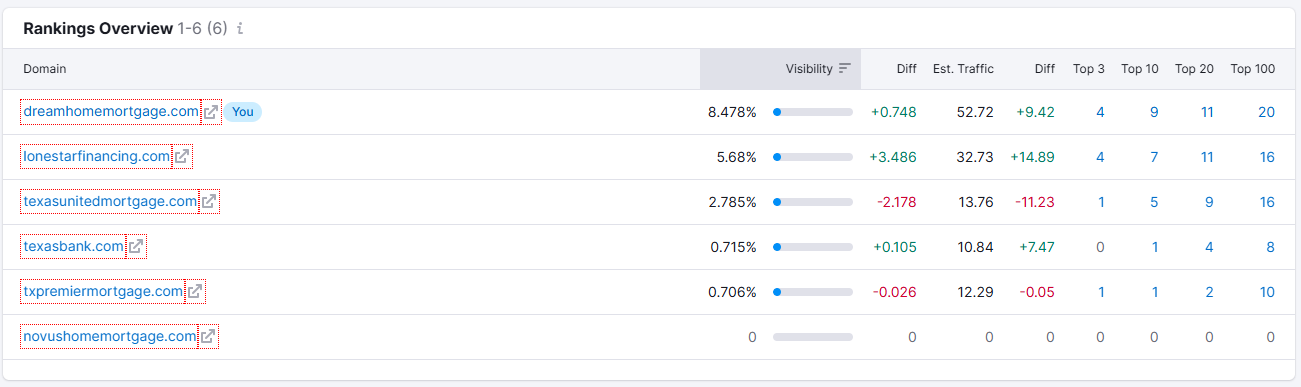Click the info icon beside Rankings Overview
Image resolution: width=1301 pixels, height=387 pixels.
click(x=240, y=29)
